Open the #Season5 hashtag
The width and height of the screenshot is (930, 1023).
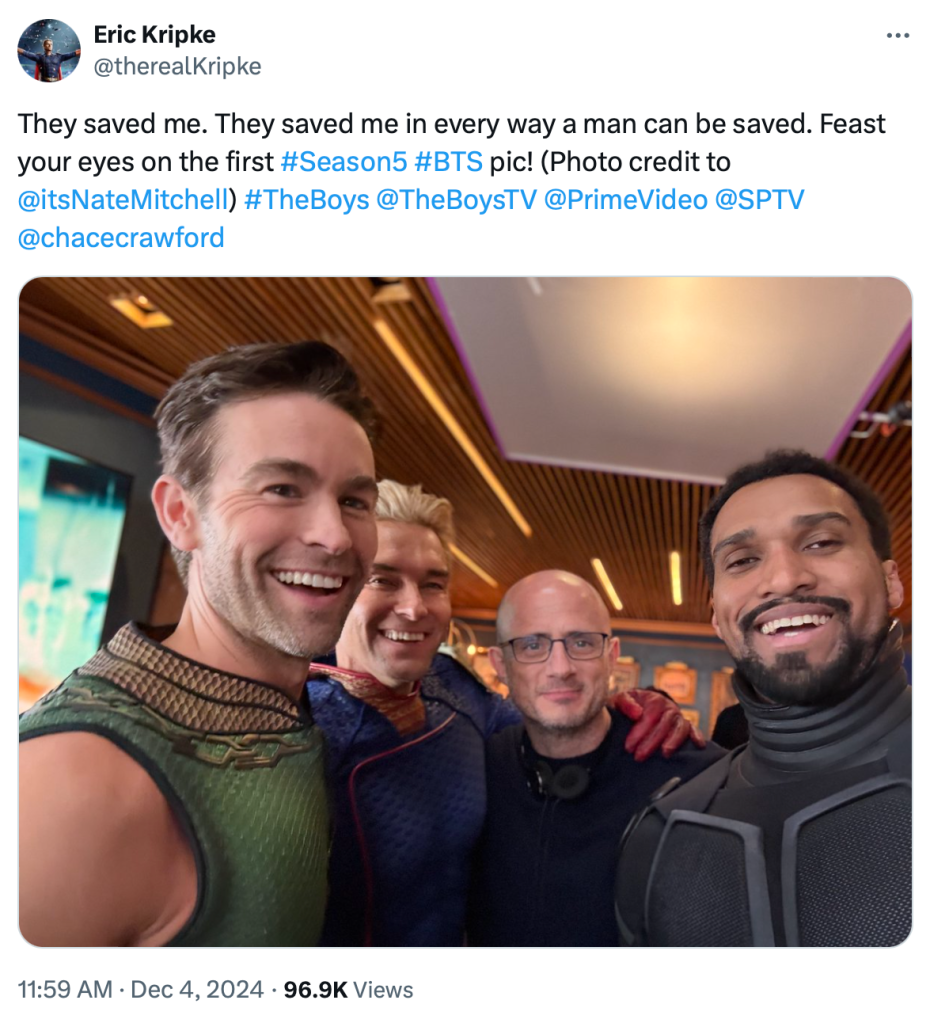(343, 162)
